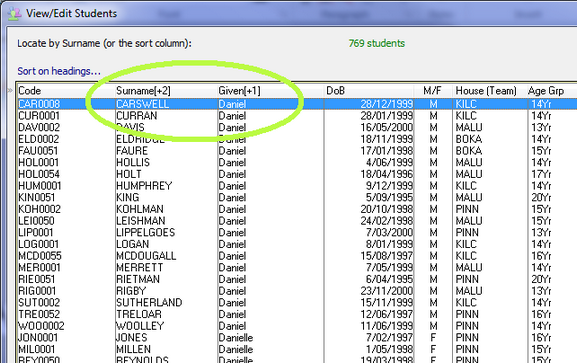This screenshot has width=577, height=363.
Task: Select the HOLLIS surname cell
Action: [x=133, y=163]
